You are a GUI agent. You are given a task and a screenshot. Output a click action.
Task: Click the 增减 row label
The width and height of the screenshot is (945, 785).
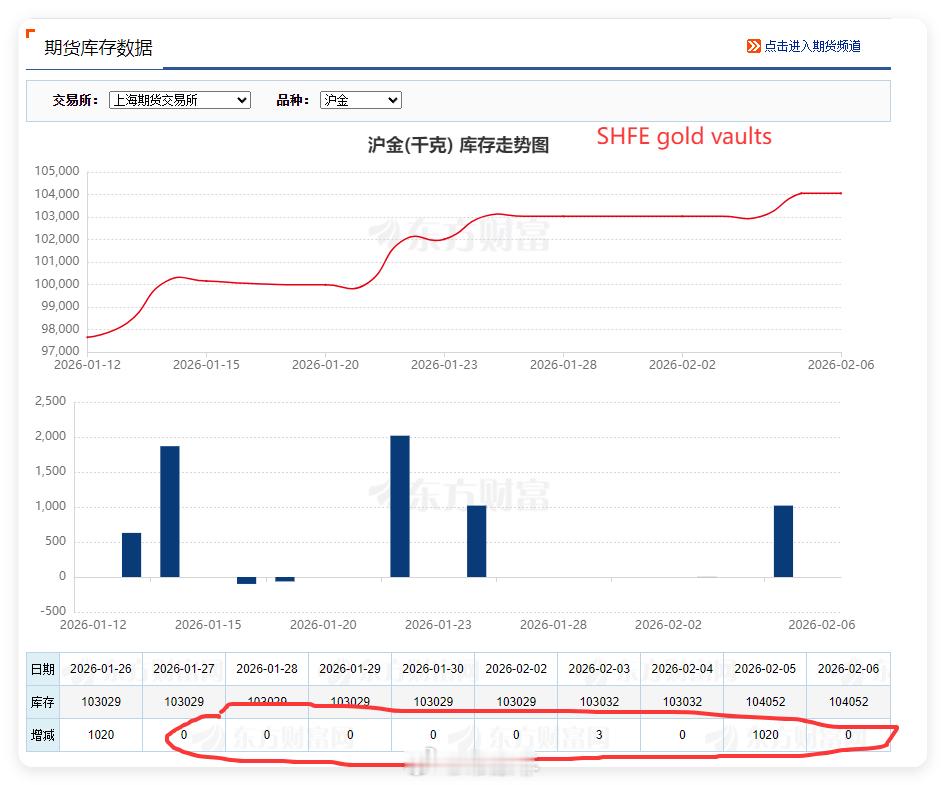tap(41, 735)
